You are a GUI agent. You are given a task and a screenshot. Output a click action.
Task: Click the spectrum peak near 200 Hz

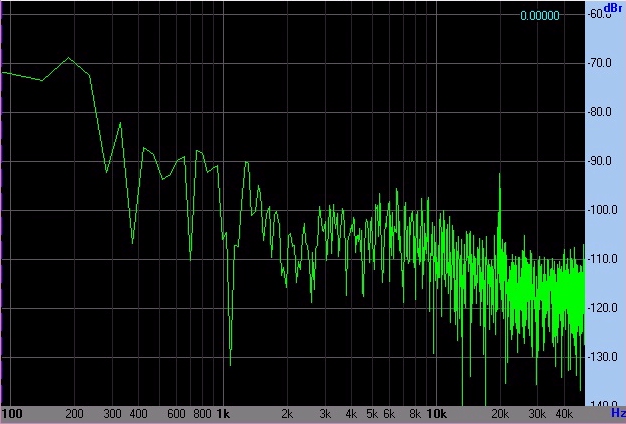(x=69, y=58)
